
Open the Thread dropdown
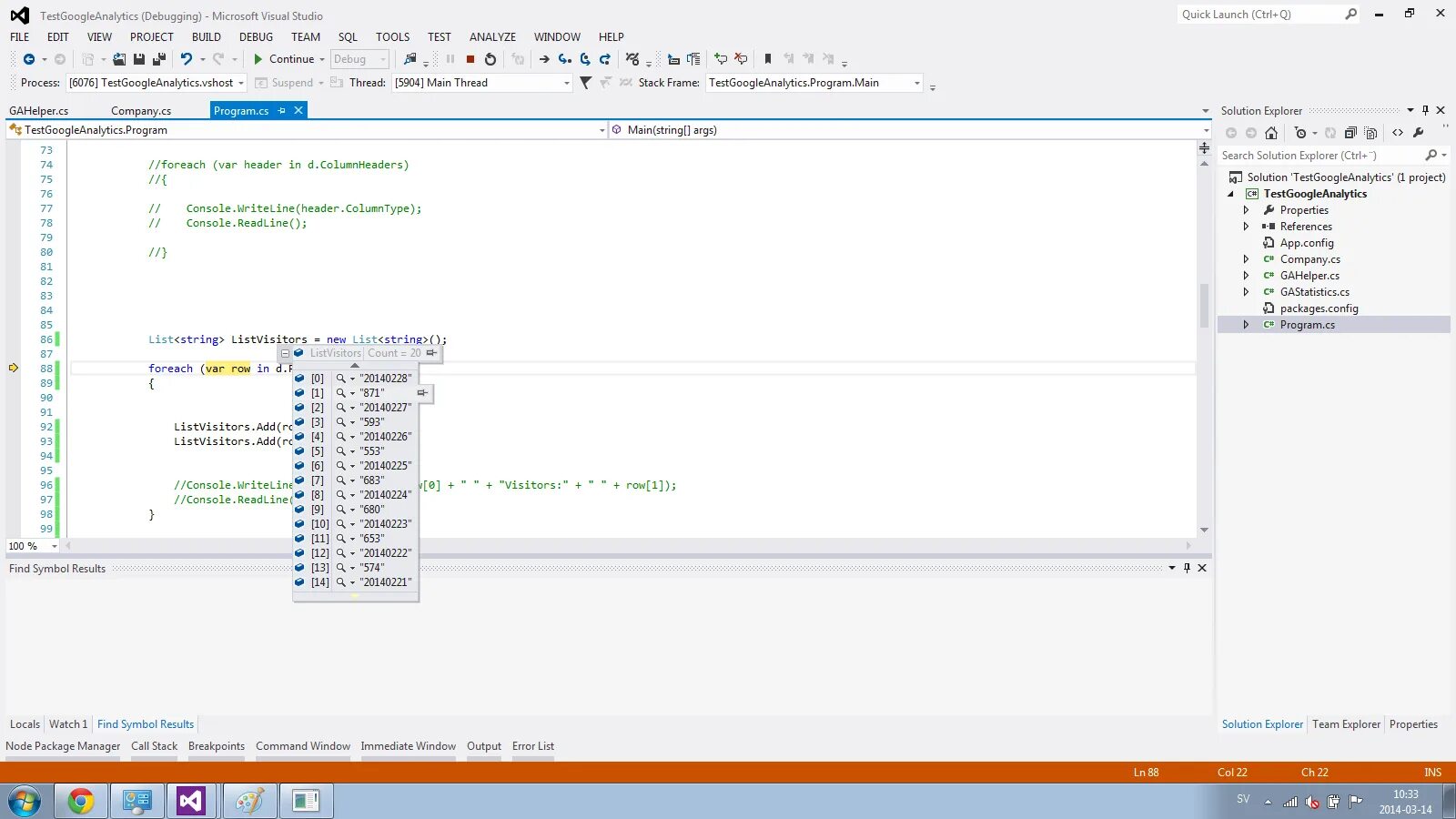[566, 83]
